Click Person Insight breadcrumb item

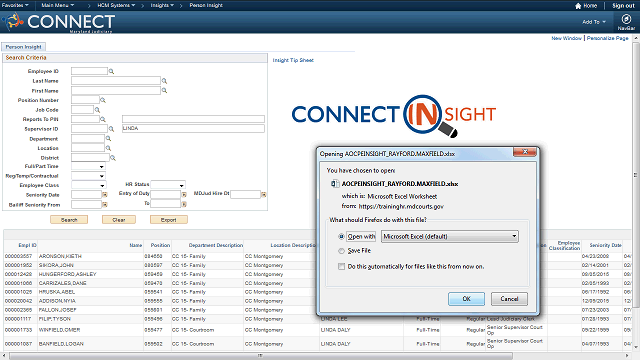[x=206, y=5]
